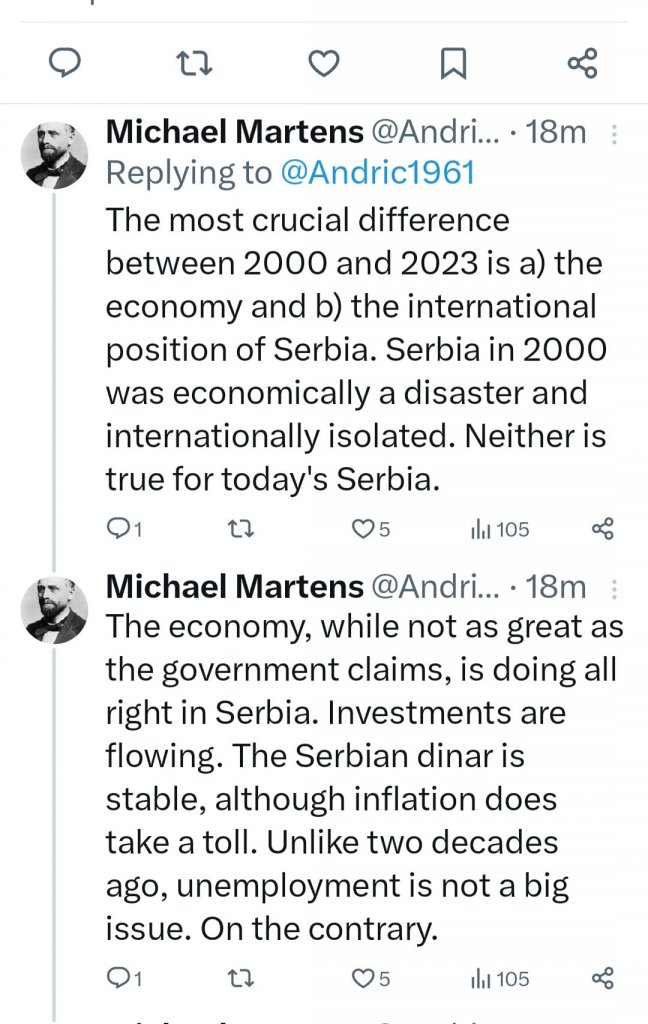Bookmark the main tweet at top
Image resolution: width=648 pixels, height=1024 pixels.
[453, 64]
